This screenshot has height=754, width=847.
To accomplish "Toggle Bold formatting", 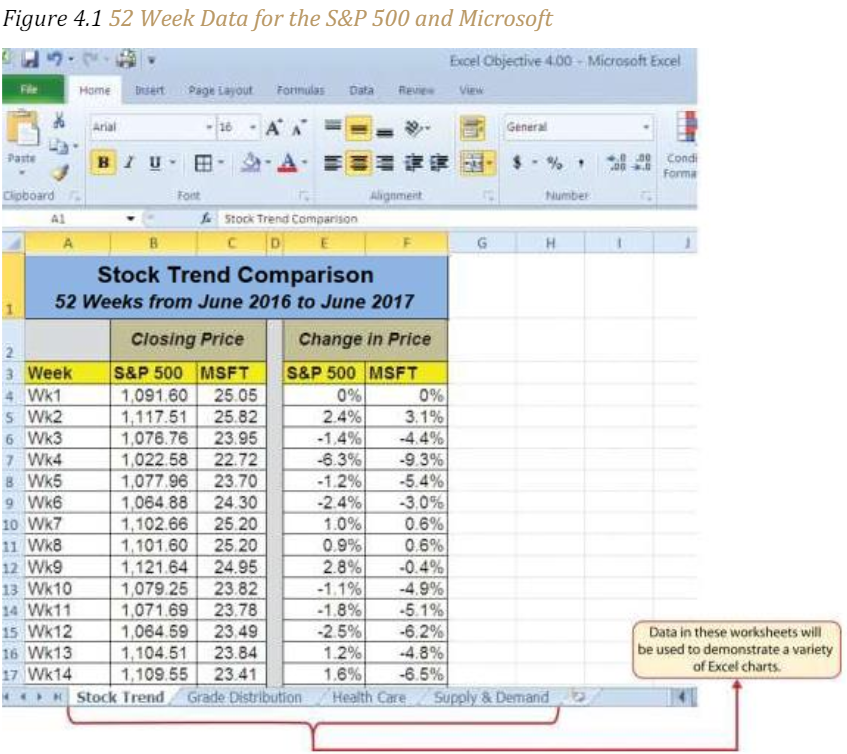I will [103, 162].
